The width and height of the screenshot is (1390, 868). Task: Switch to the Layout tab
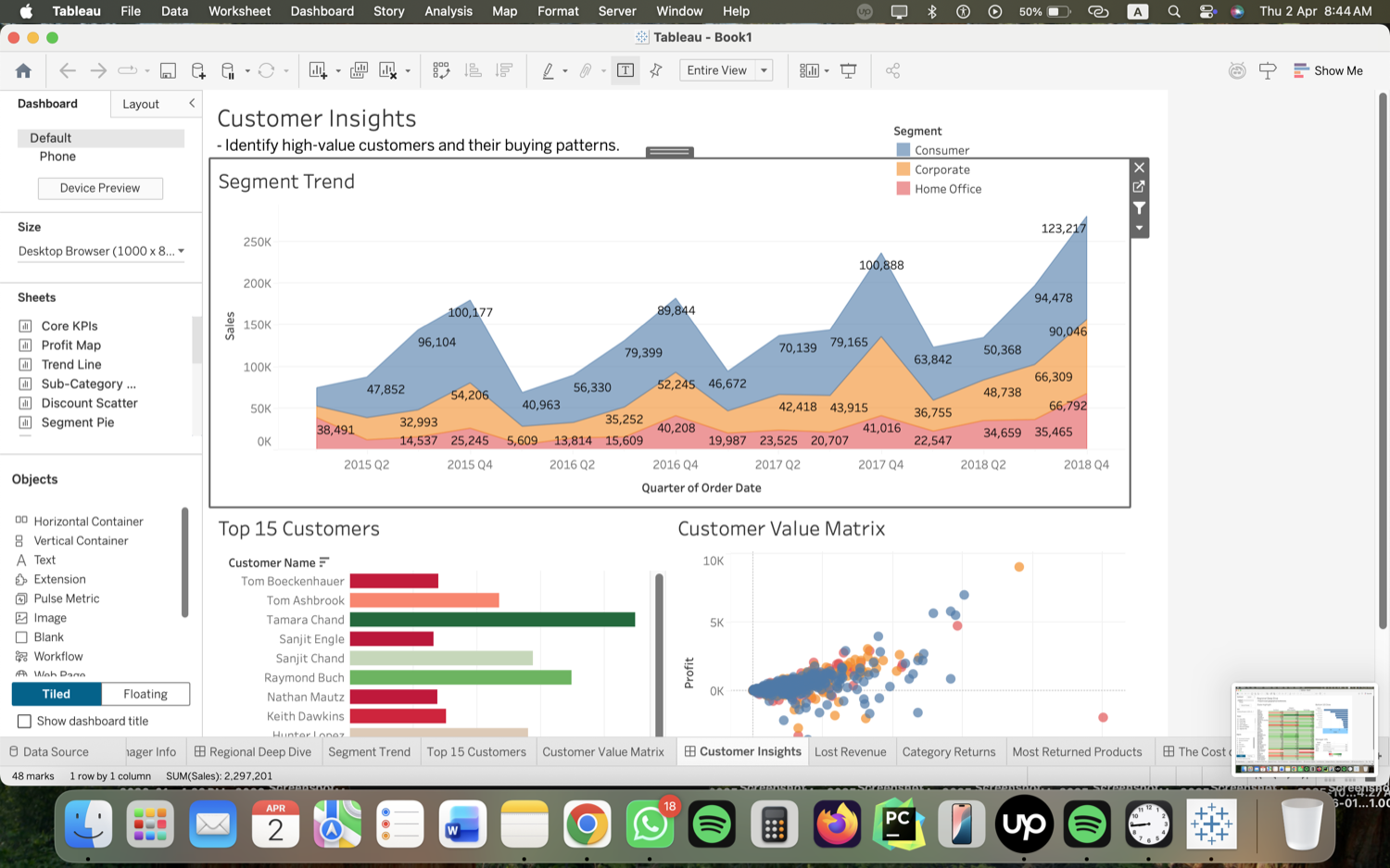coord(141,104)
